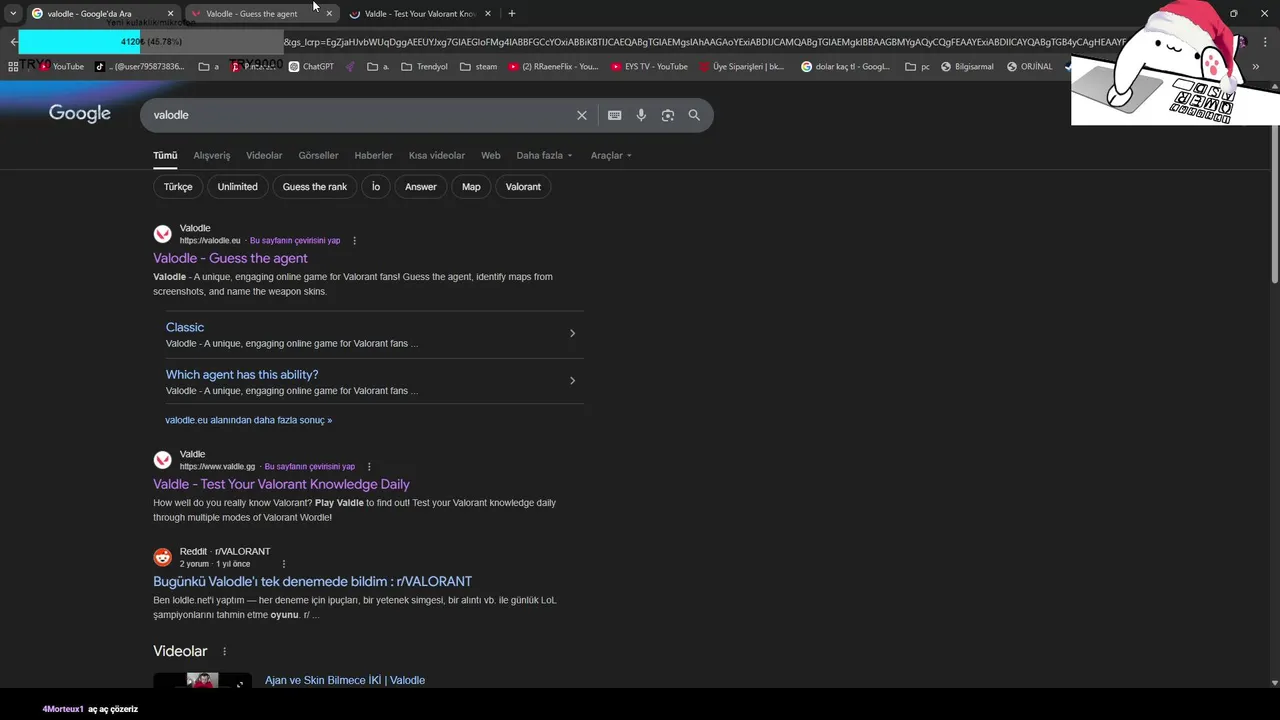Open the 'Valodle - Guess the agent' result

(x=230, y=259)
